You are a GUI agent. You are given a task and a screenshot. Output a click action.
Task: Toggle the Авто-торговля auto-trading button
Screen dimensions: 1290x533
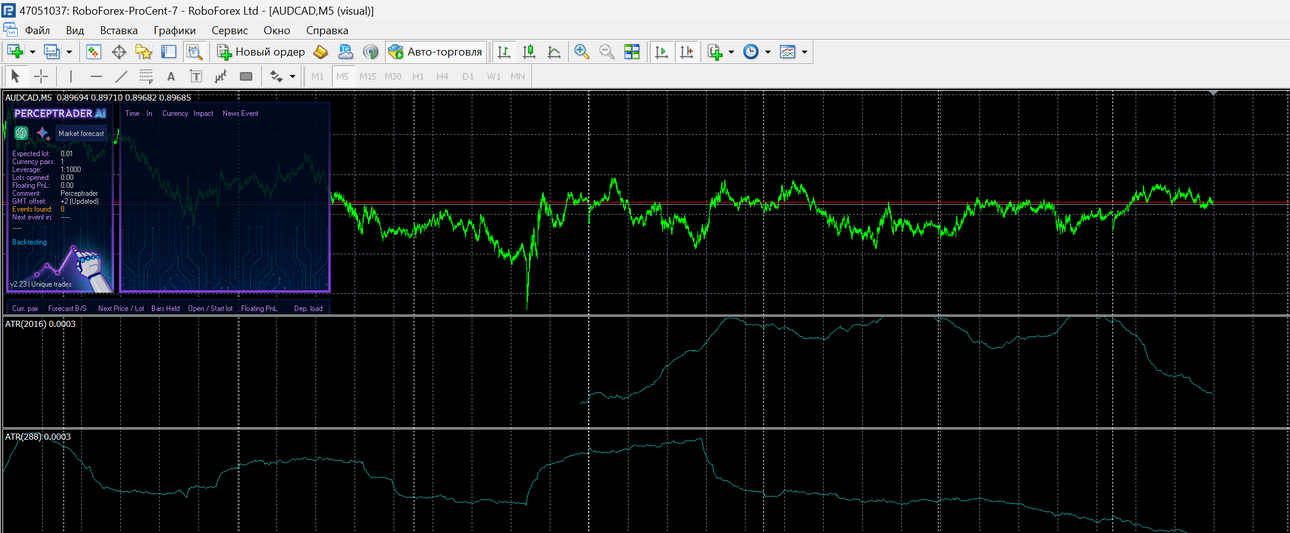tap(435, 51)
